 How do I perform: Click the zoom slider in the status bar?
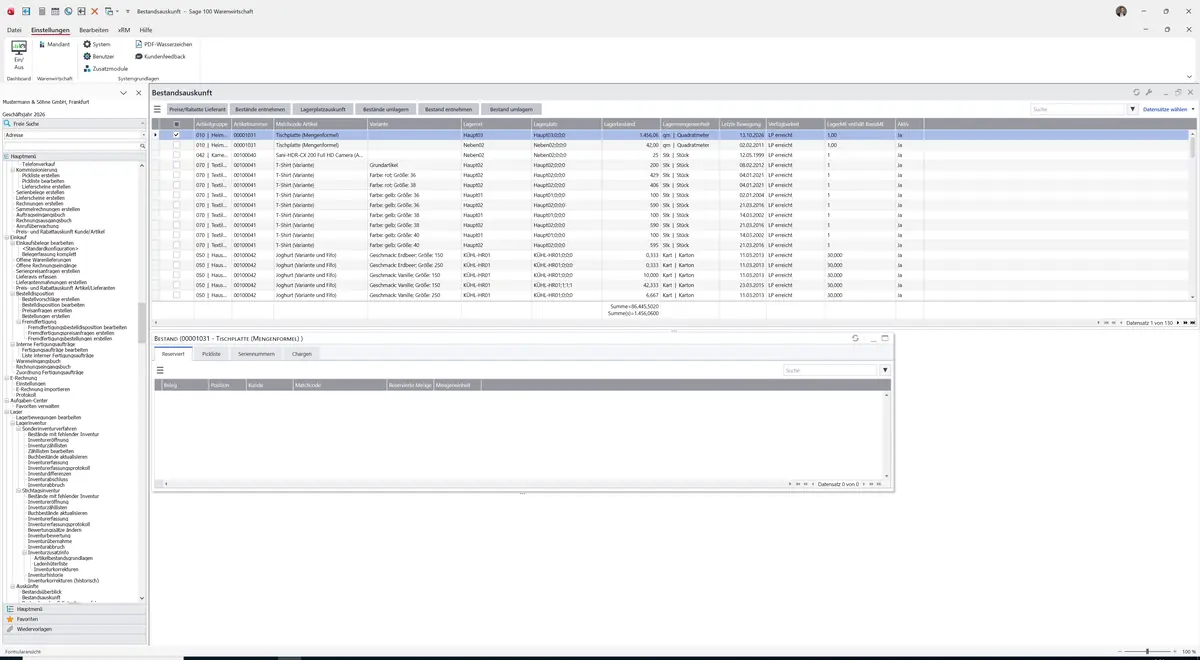[1146, 652]
